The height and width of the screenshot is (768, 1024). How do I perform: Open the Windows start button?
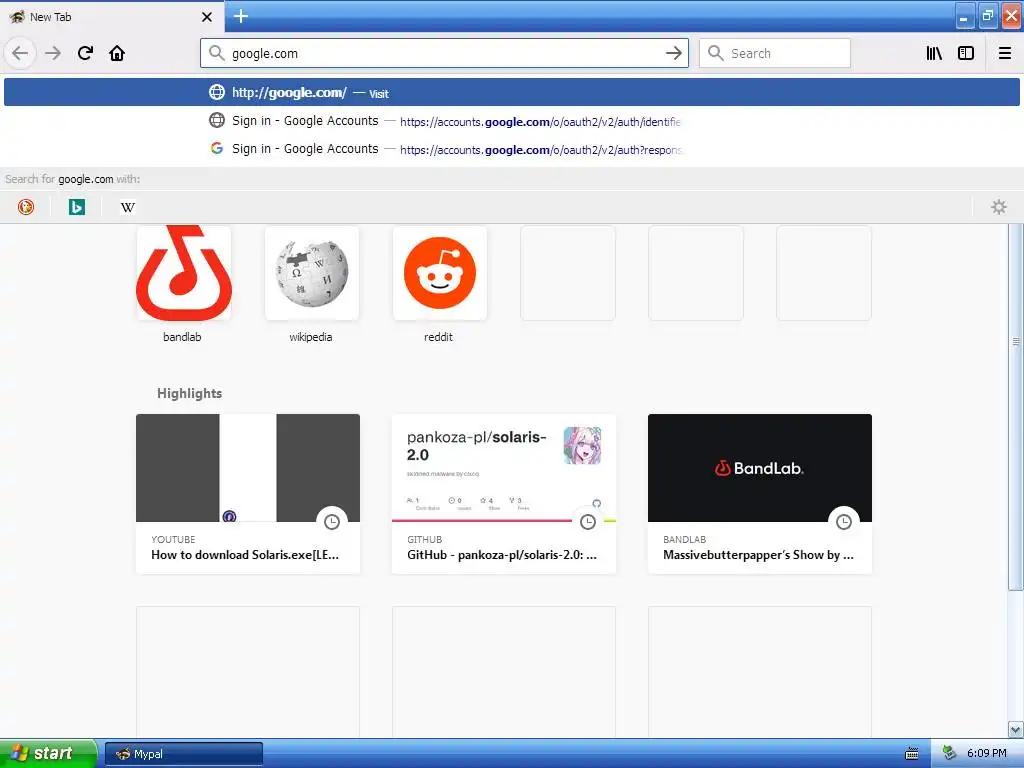48,753
